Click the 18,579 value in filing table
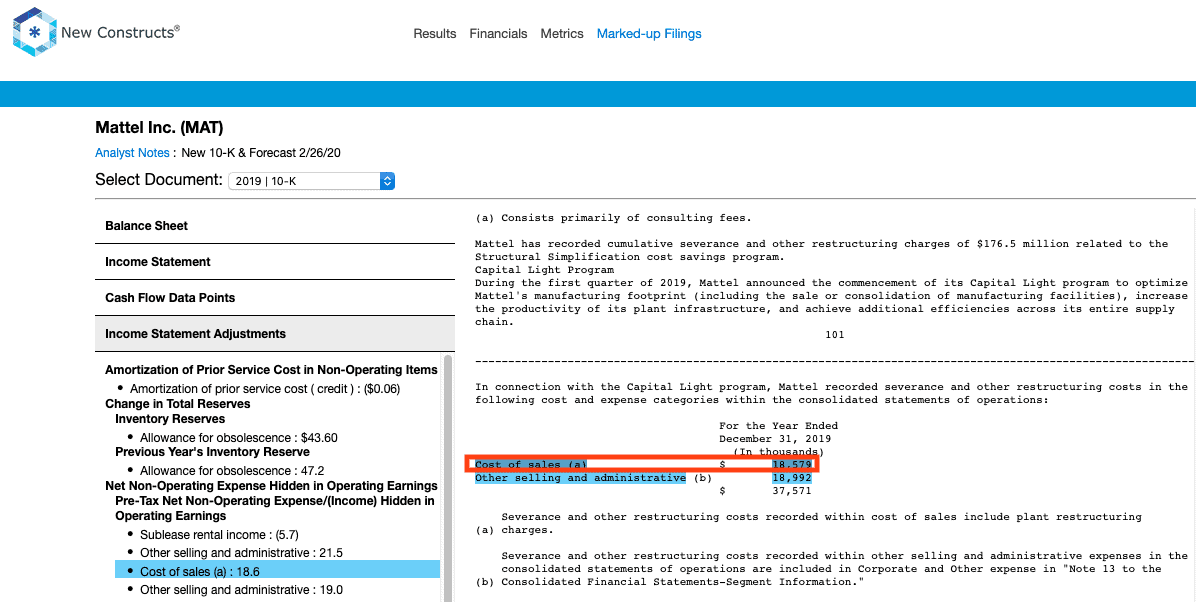Viewport: 1196px width, 602px height. [790, 465]
